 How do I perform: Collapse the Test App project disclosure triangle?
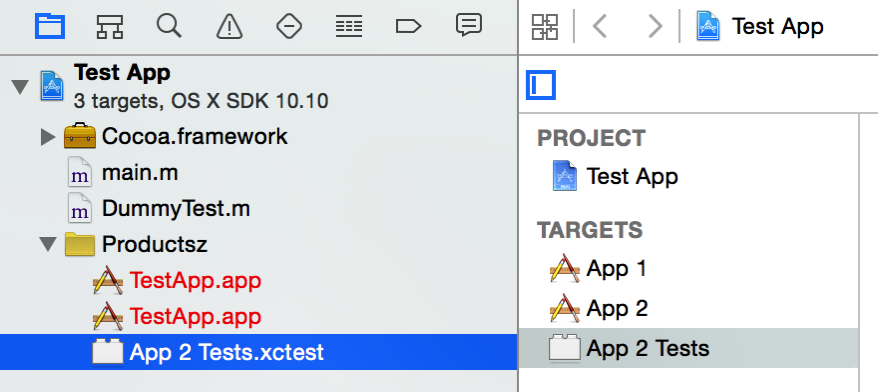[x=20, y=87]
